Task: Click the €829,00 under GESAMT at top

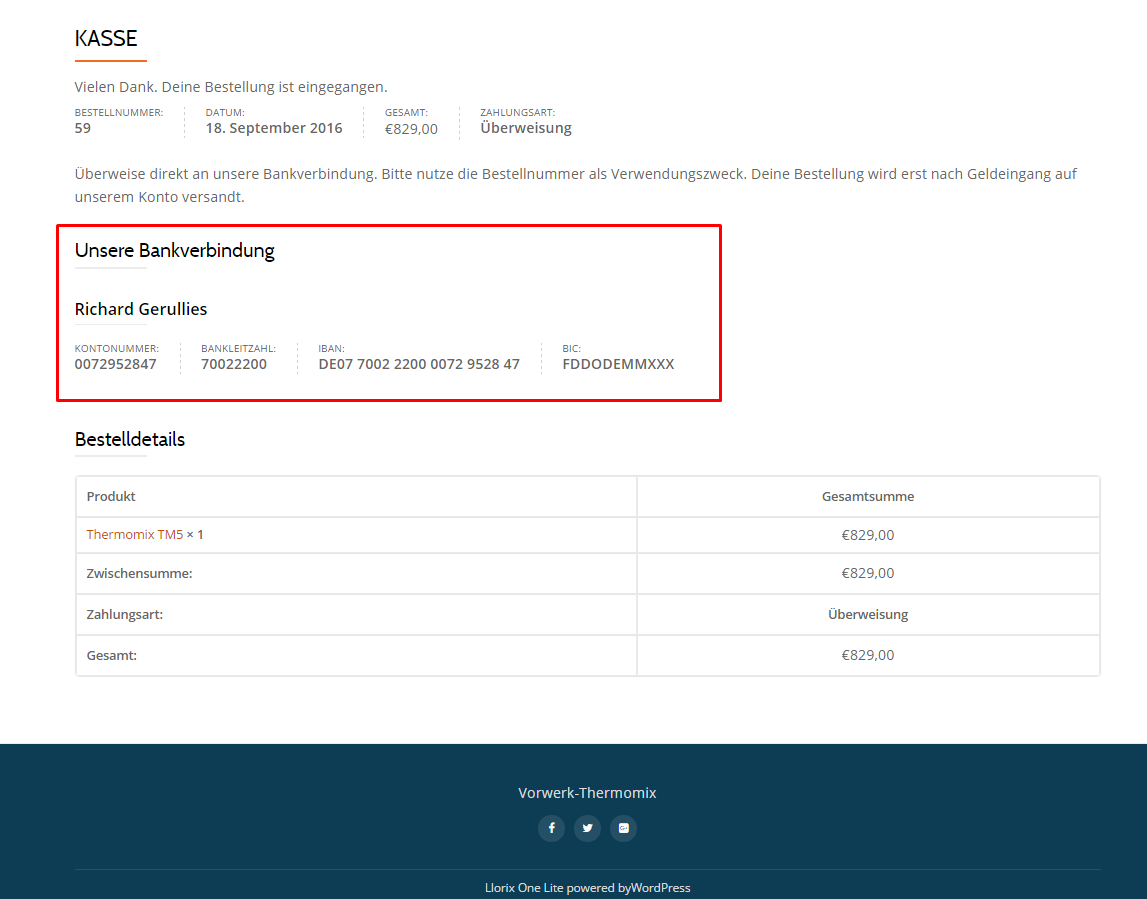Action: (x=411, y=129)
